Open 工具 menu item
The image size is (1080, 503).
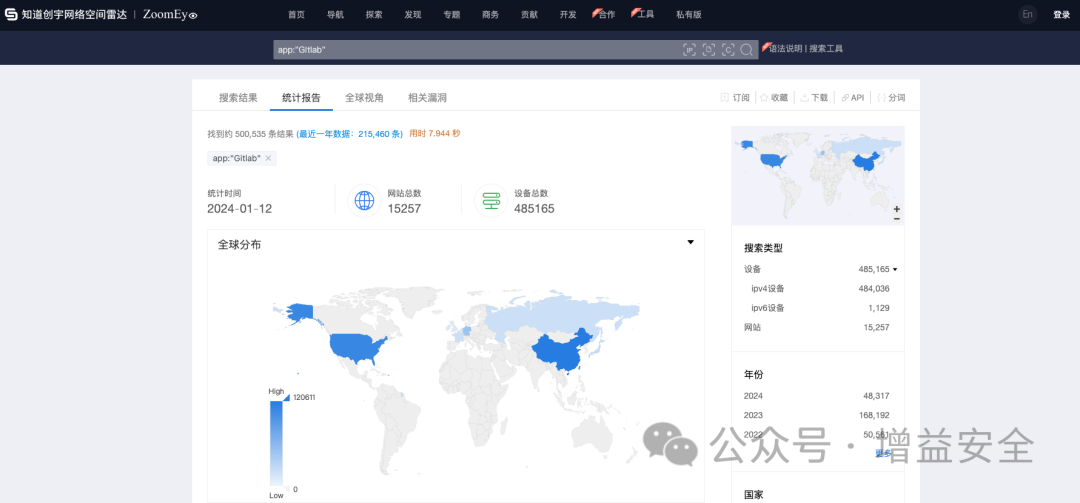click(x=645, y=14)
